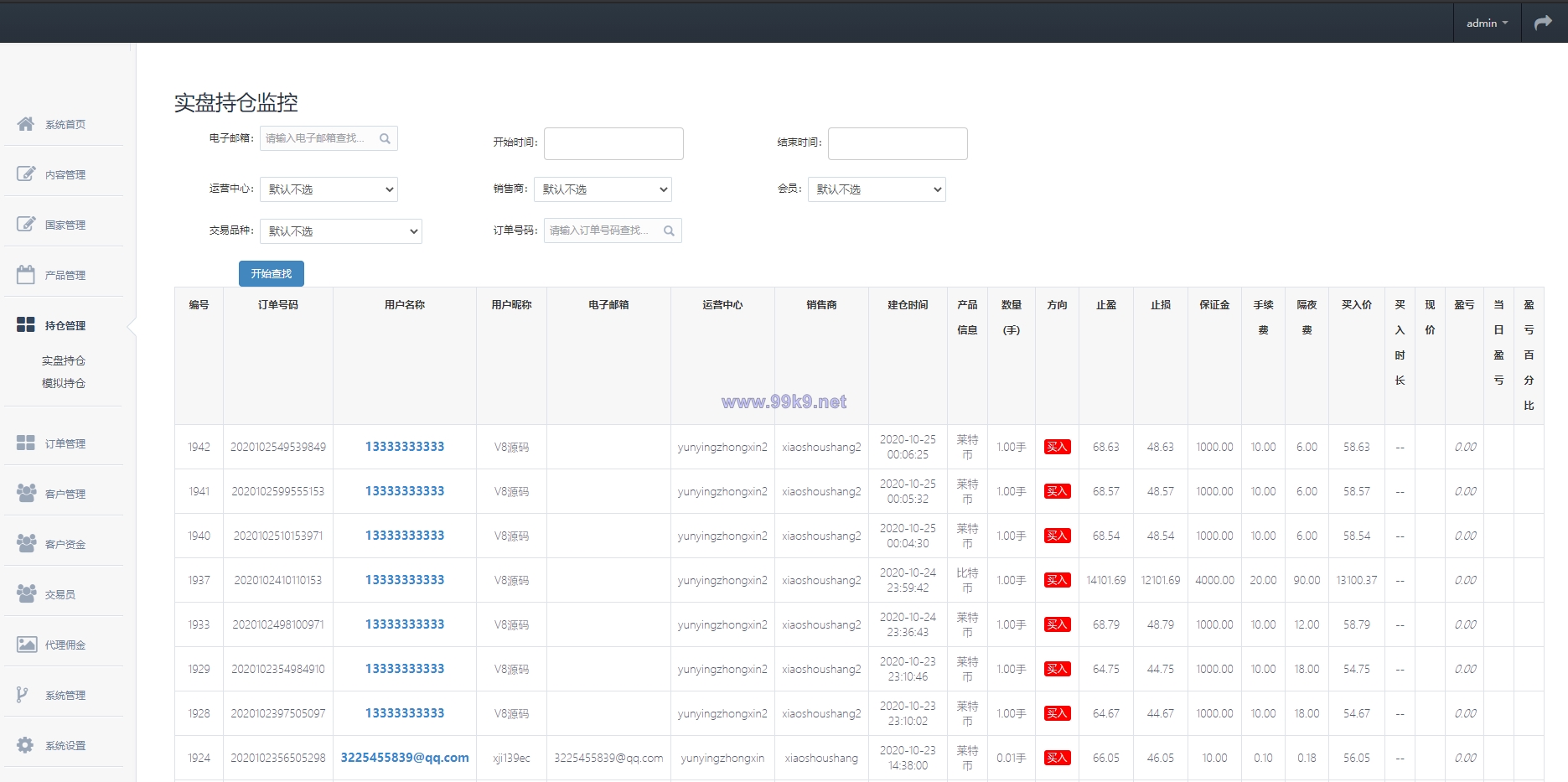Click the users icon beside 客户资金
The image size is (1568, 782).
point(26,543)
